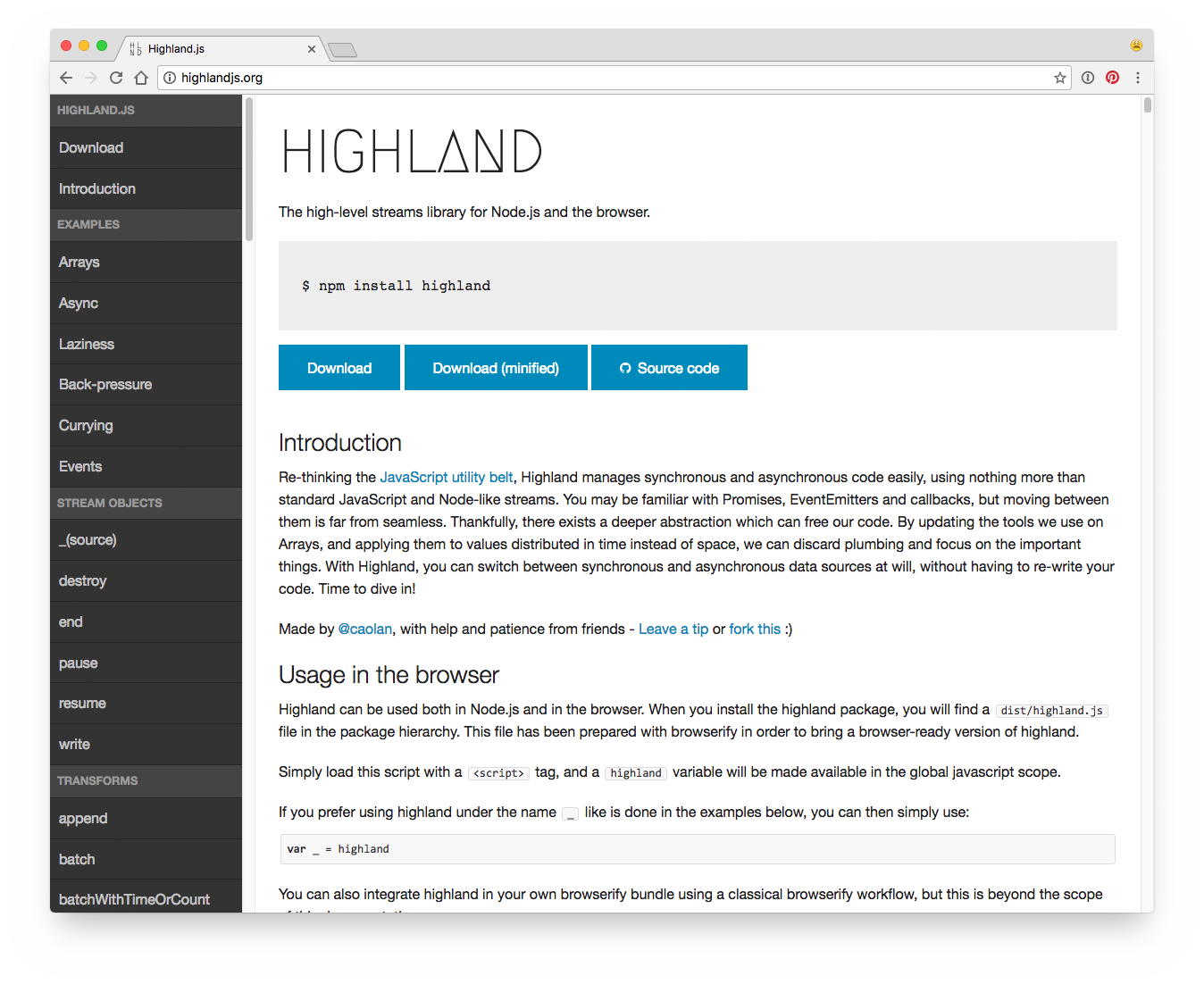Viewport: 1204px width, 984px height.
Task: Click the STREAM OBJECTS section heading
Action: [x=146, y=504]
